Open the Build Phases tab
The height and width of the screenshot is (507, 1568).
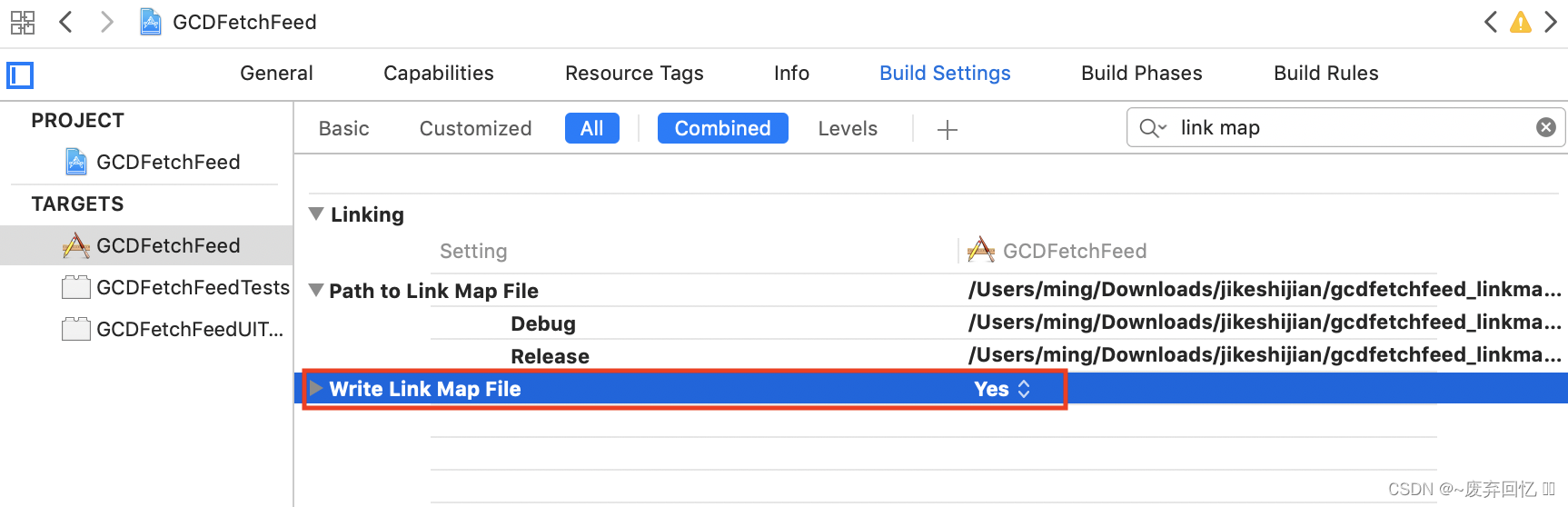[1141, 74]
